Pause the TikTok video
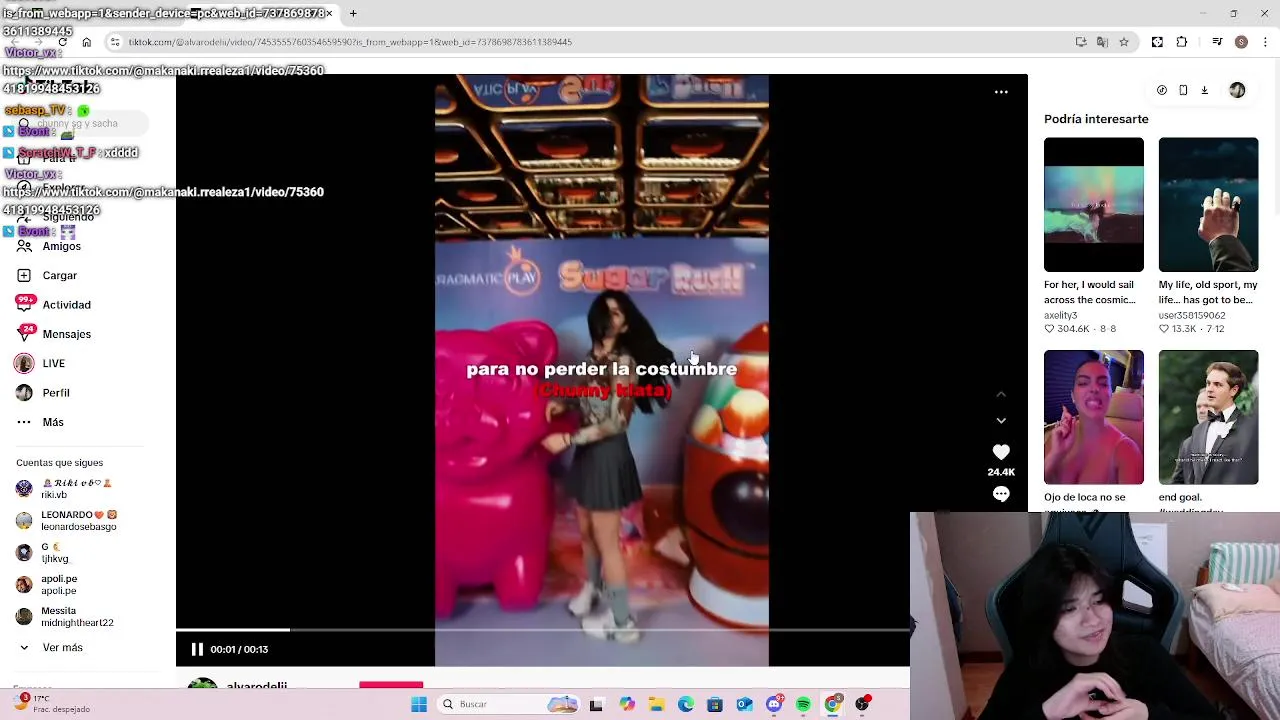 click(197, 649)
